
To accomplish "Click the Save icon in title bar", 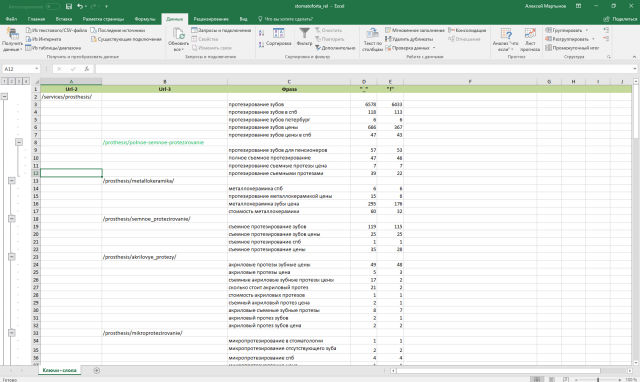I will click(69, 7).
